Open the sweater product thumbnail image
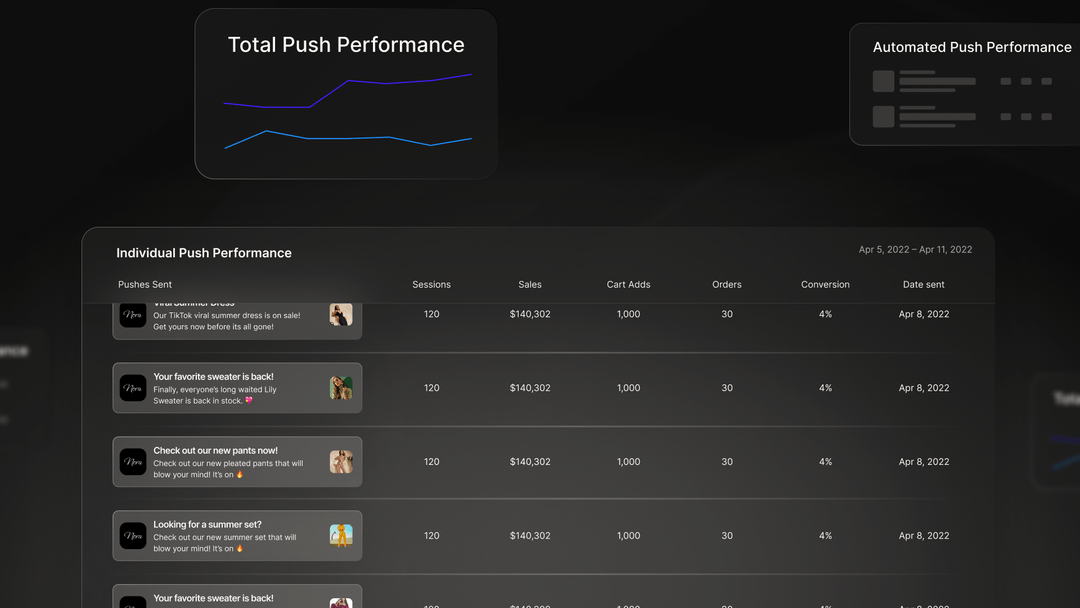Image resolution: width=1080 pixels, height=608 pixels. point(341,388)
